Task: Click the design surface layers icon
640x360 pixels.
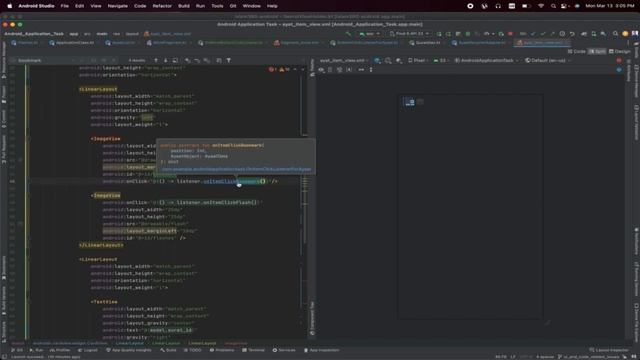Action: click(378, 60)
